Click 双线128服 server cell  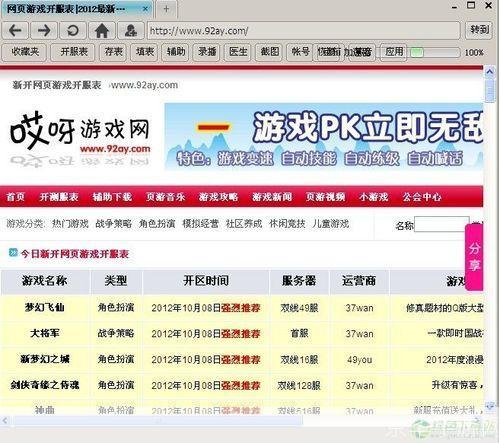point(299,386)
